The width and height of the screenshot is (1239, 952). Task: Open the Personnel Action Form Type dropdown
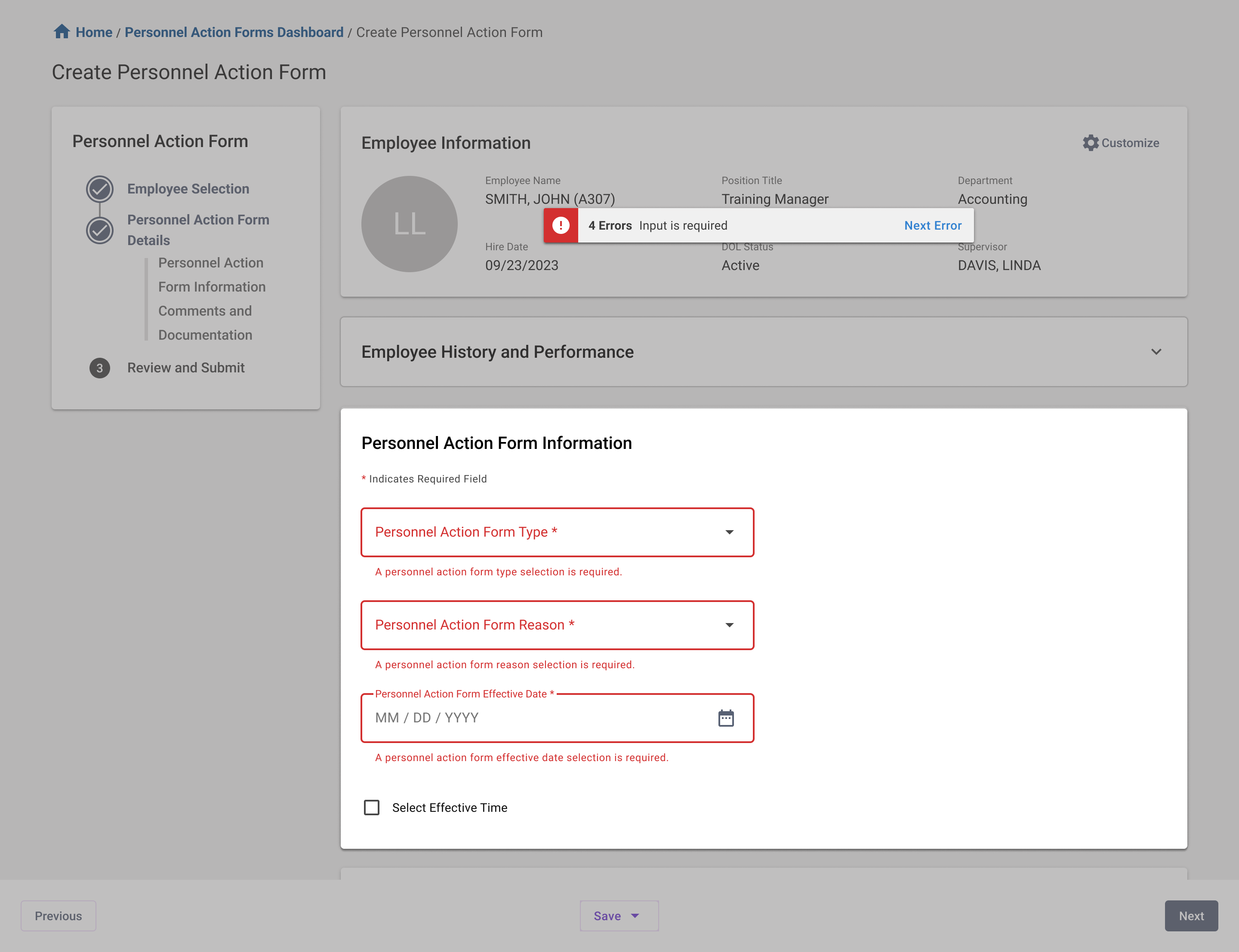[557, 532]
